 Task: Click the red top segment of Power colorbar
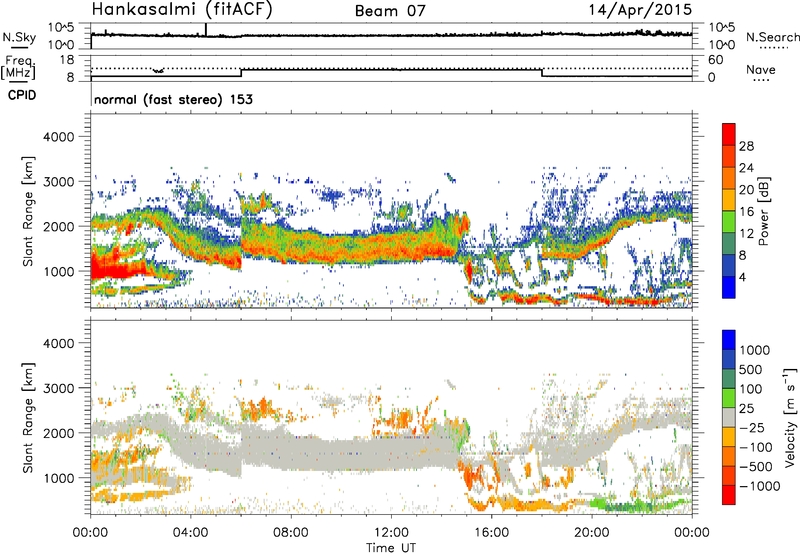[x=729, y=134]
